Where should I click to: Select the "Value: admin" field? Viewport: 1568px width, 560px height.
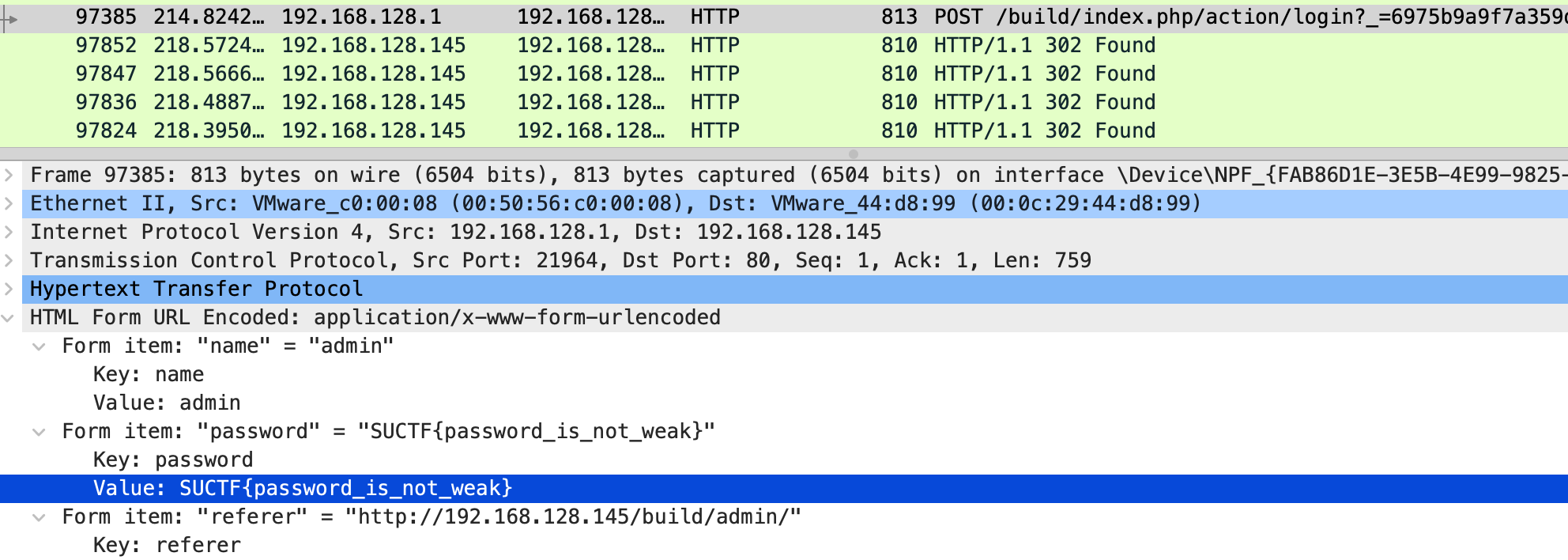167,403
